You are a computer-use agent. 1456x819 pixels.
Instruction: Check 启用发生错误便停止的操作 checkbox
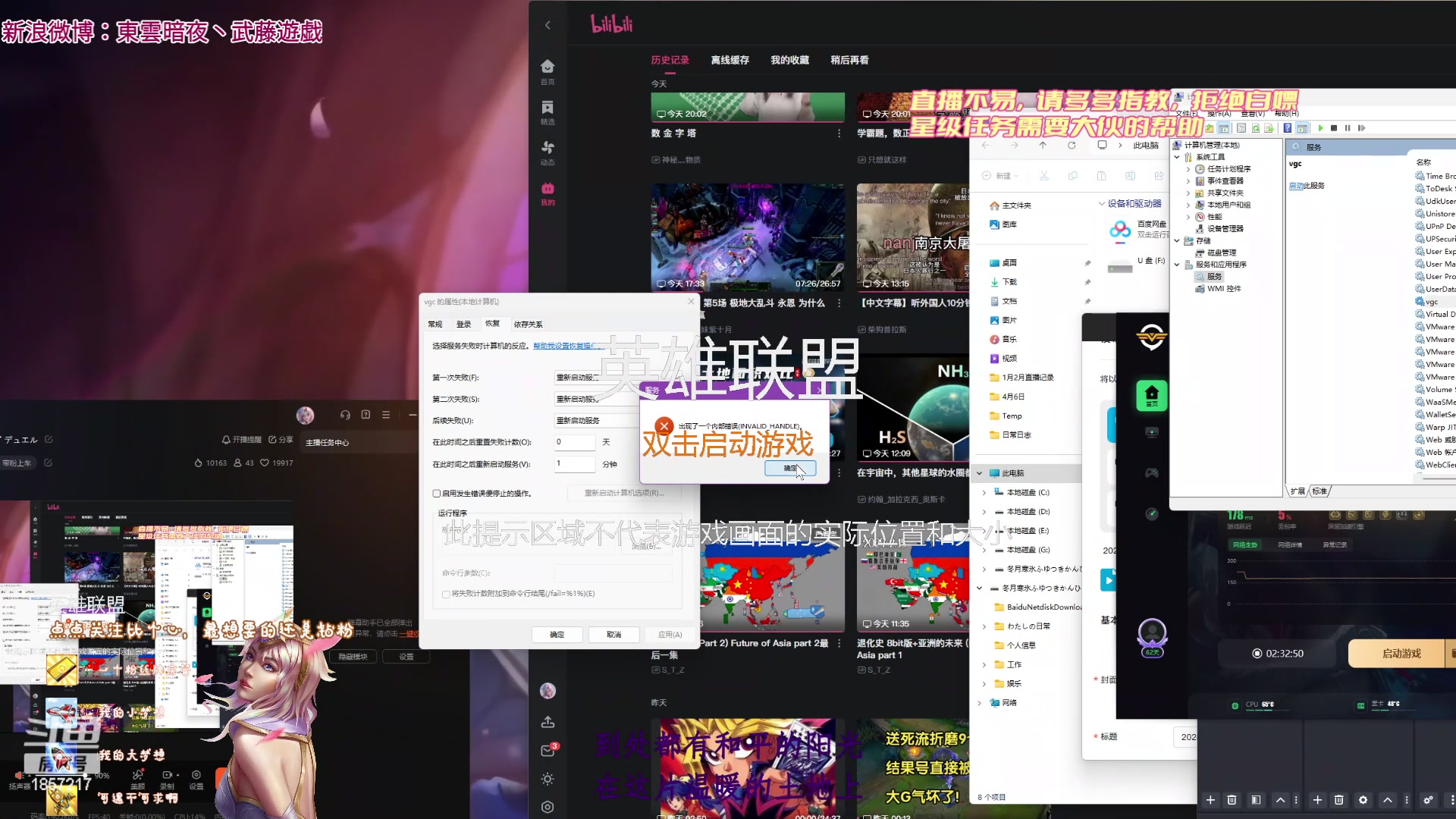point(437,494)
